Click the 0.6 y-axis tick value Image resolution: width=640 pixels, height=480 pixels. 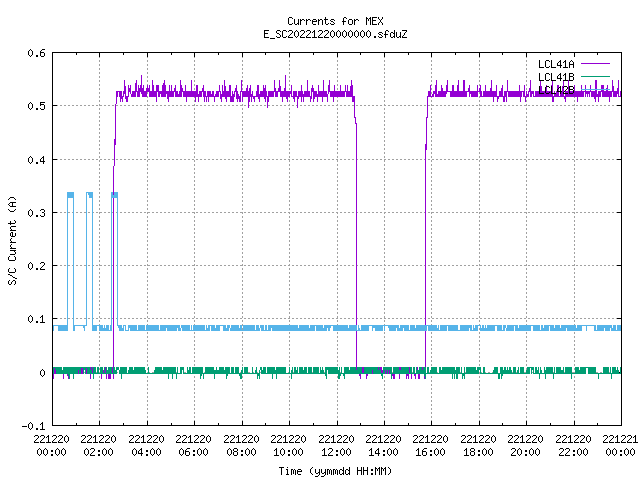tap(36, 53)
